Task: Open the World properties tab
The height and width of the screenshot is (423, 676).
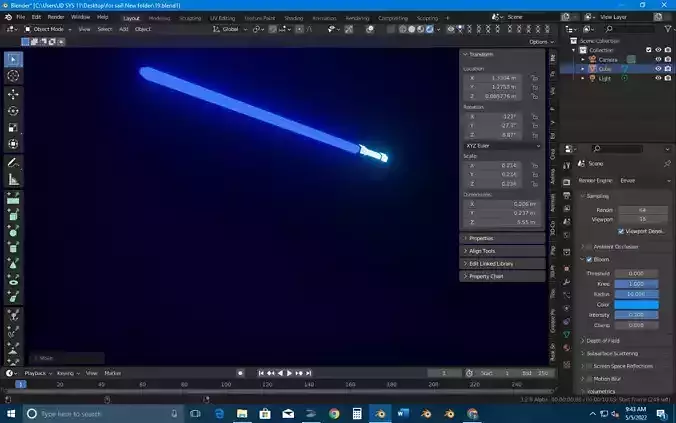Action: pyautogui.click(x=566, y=235)
